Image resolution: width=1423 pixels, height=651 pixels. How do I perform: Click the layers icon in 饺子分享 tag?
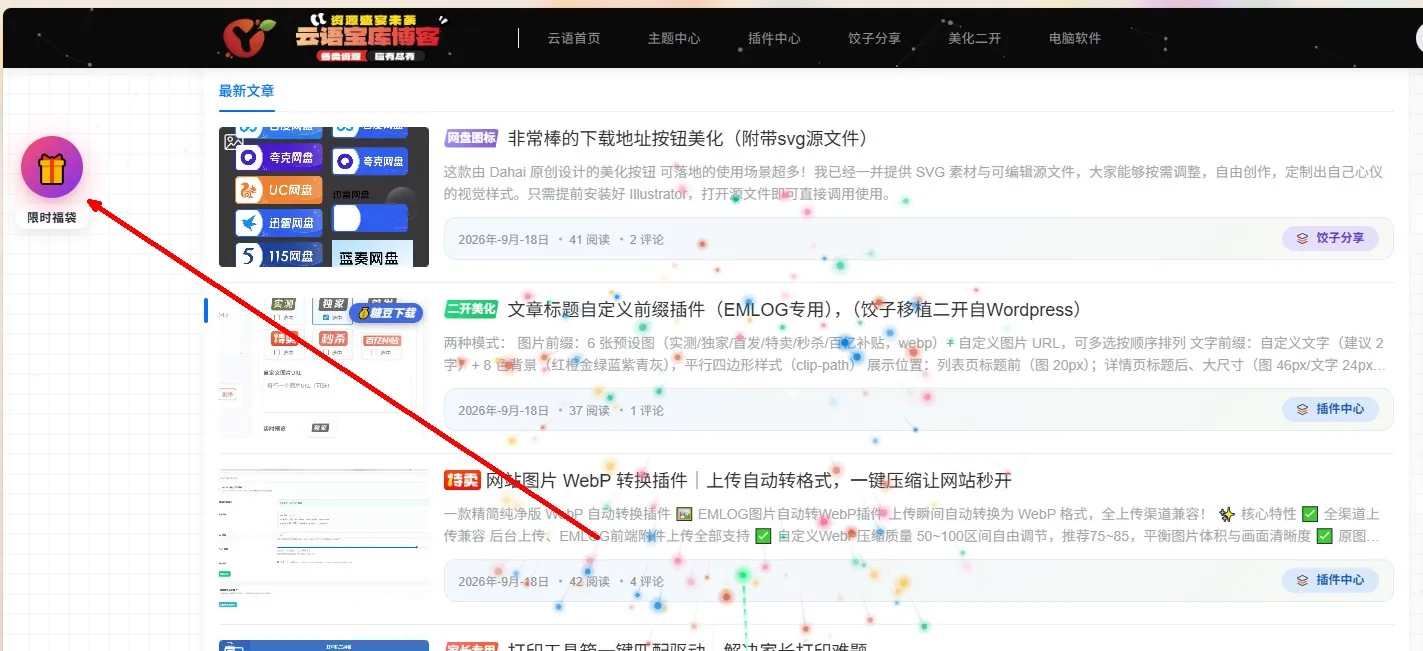pos(1302,239)
